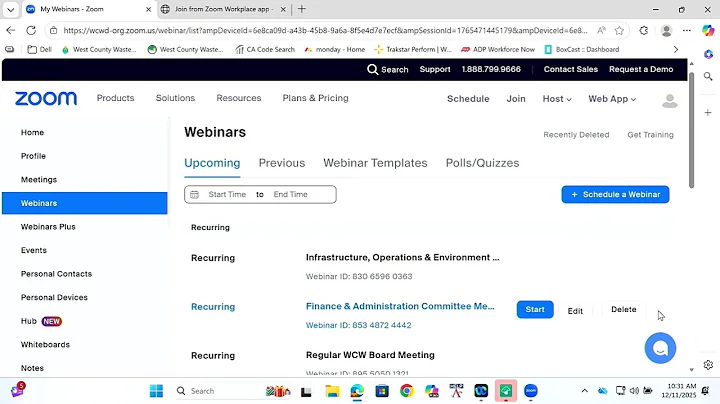Edit the Finance & Administration webinar
The width and height of the screenshot is (720, 404).
coord(575,311)
